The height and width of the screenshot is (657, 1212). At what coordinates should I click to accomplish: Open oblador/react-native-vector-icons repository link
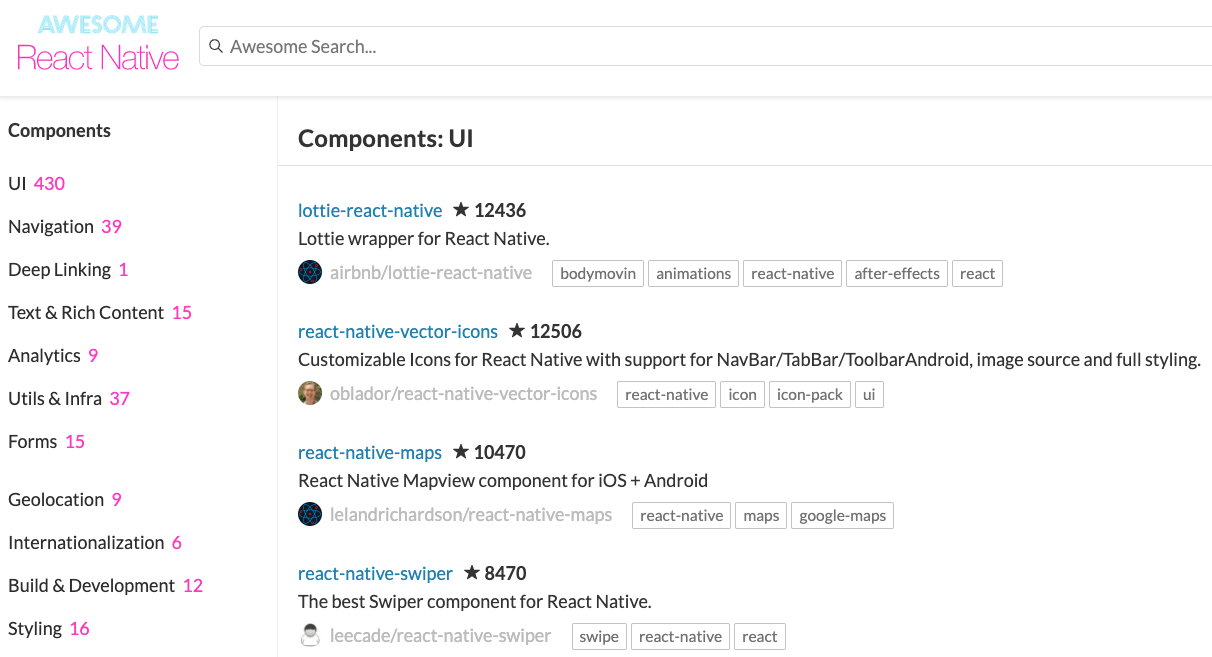[464, 394]
